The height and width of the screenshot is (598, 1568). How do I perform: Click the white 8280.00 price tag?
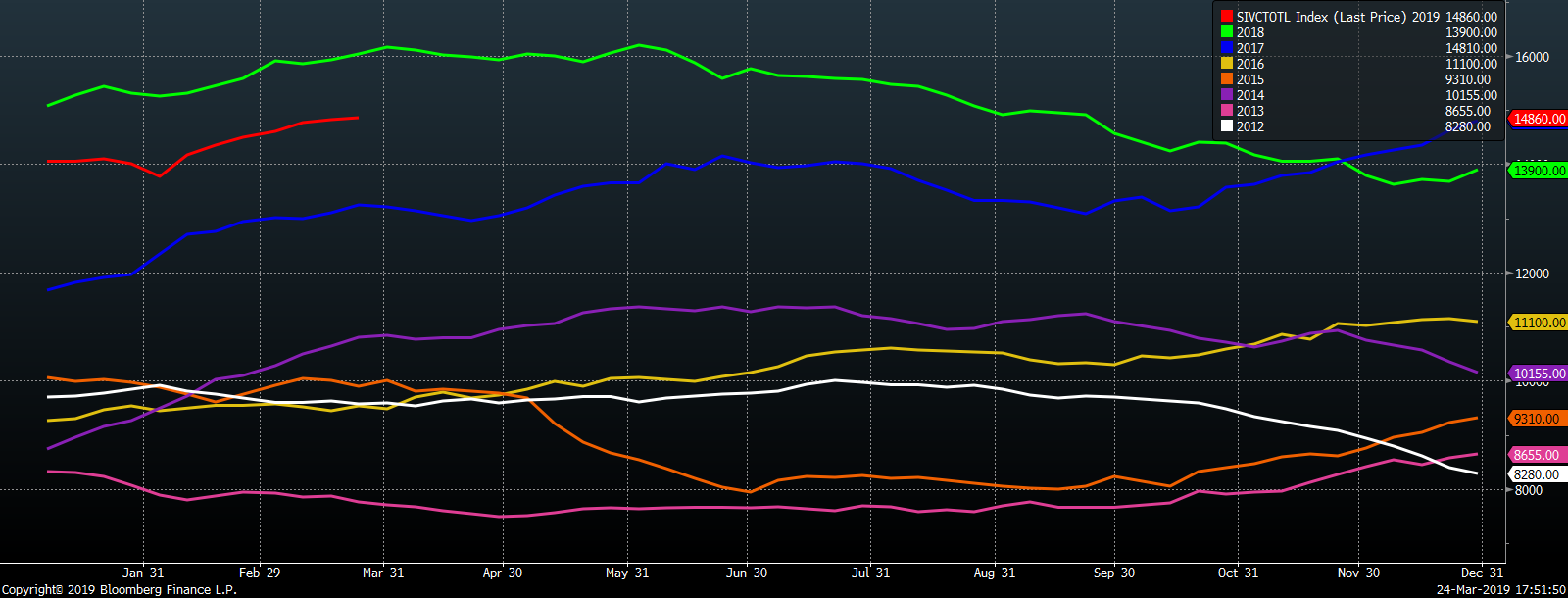tap(1536, 474)
